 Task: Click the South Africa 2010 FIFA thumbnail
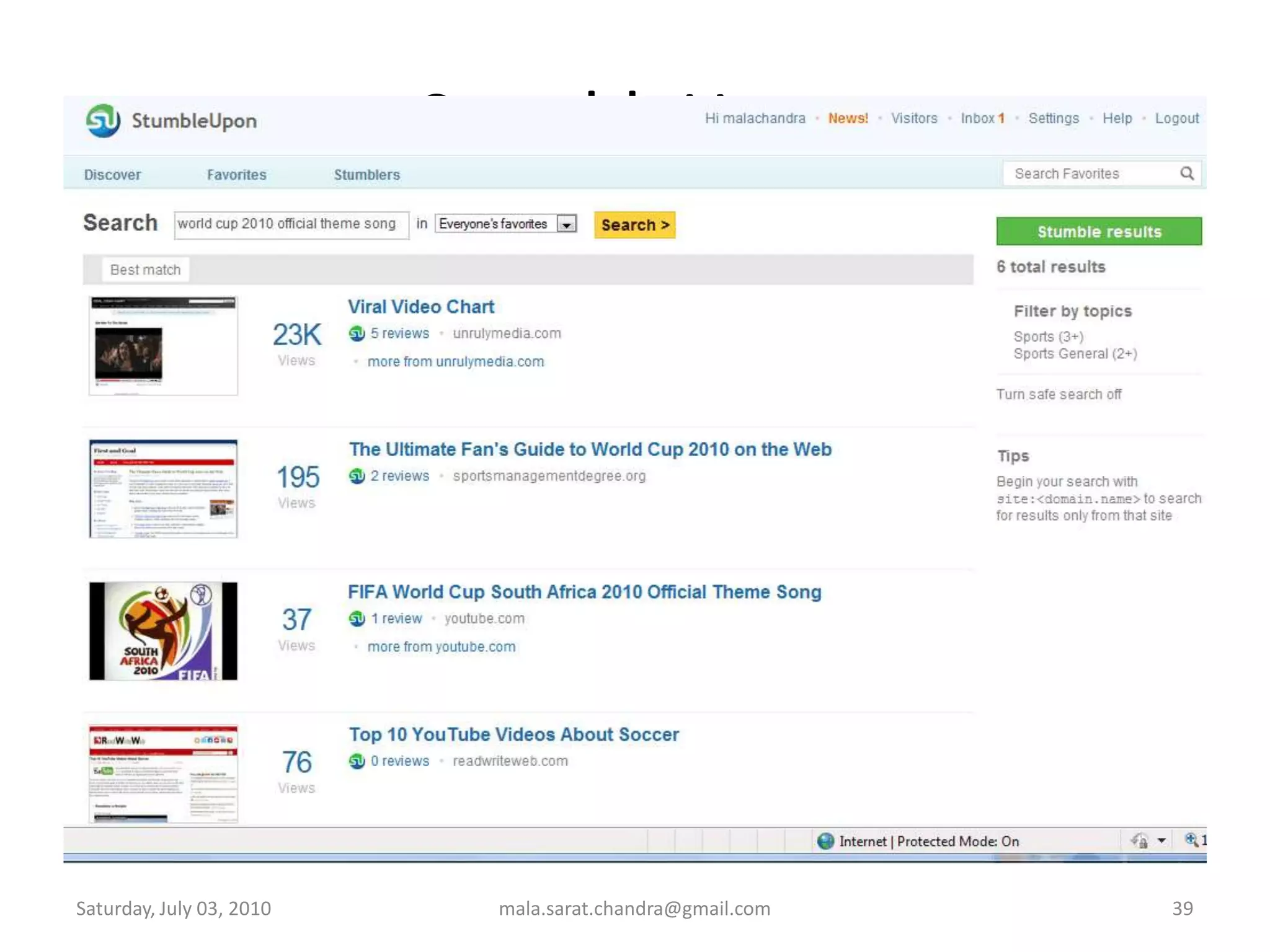(x=163, y=631)
